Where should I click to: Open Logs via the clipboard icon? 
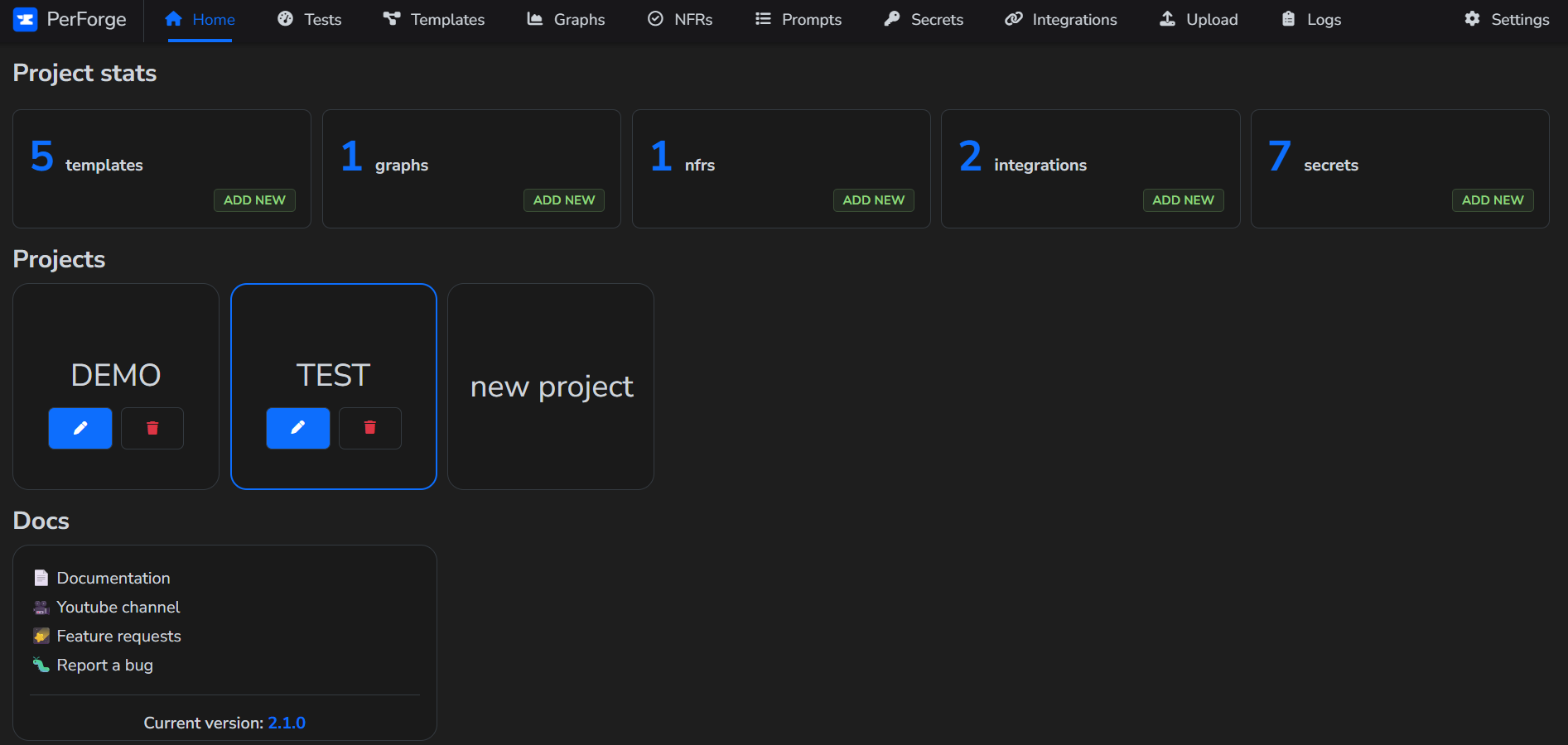coord(1287,18)
